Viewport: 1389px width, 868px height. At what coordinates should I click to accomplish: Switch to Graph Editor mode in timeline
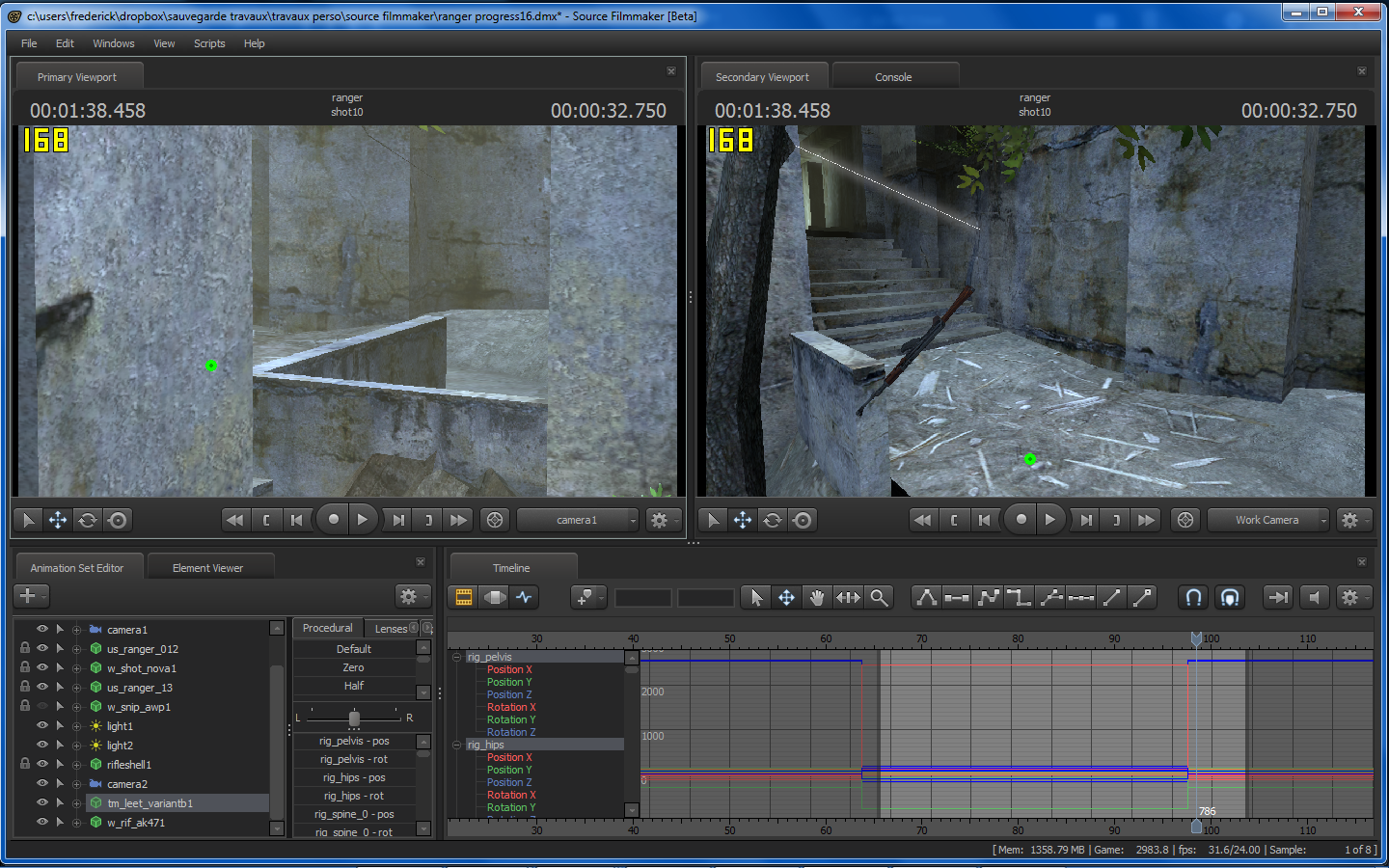click(x=525, y=597)
